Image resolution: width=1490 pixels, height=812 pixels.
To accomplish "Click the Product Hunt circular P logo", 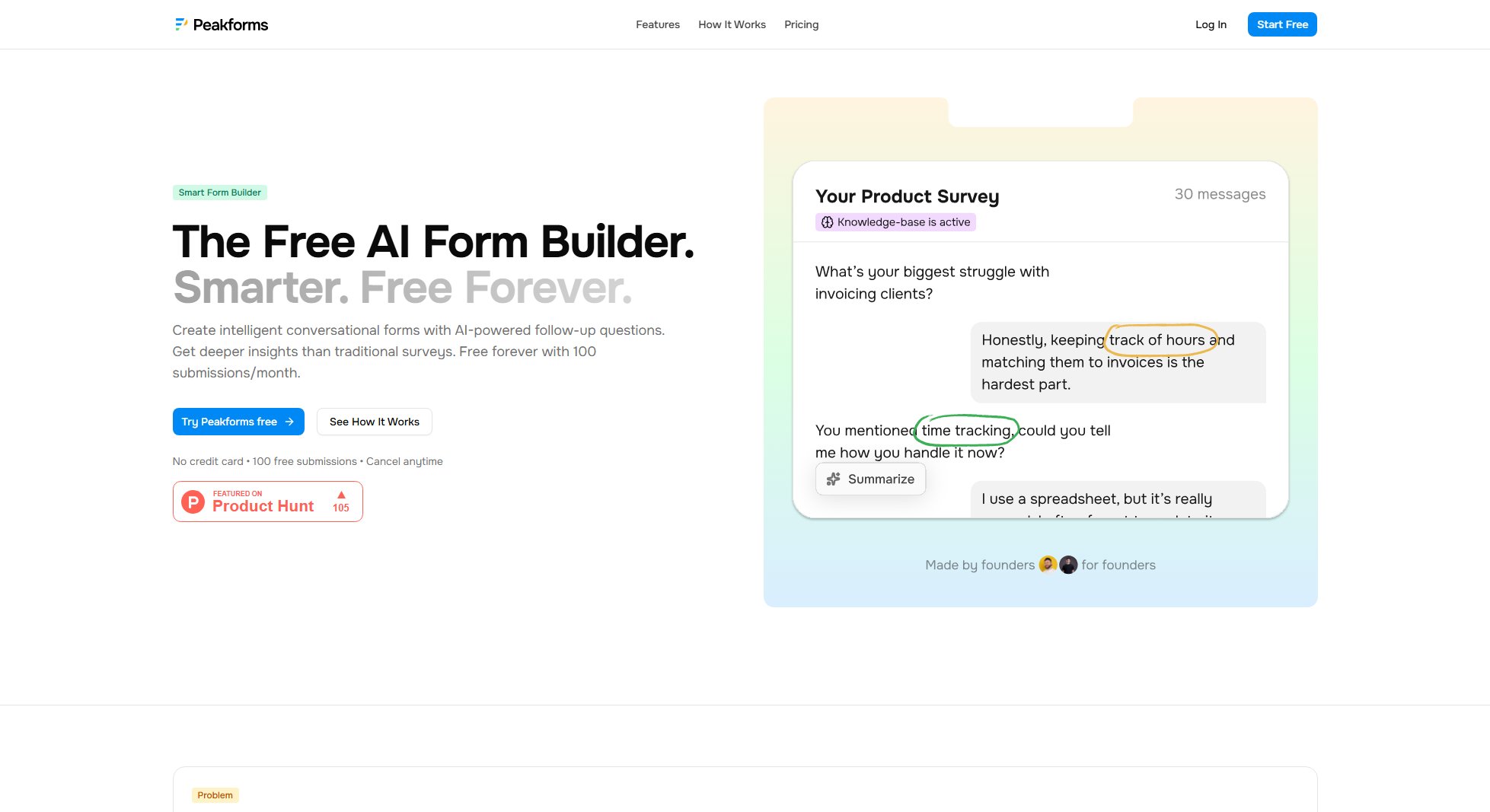I will point(193,502).
